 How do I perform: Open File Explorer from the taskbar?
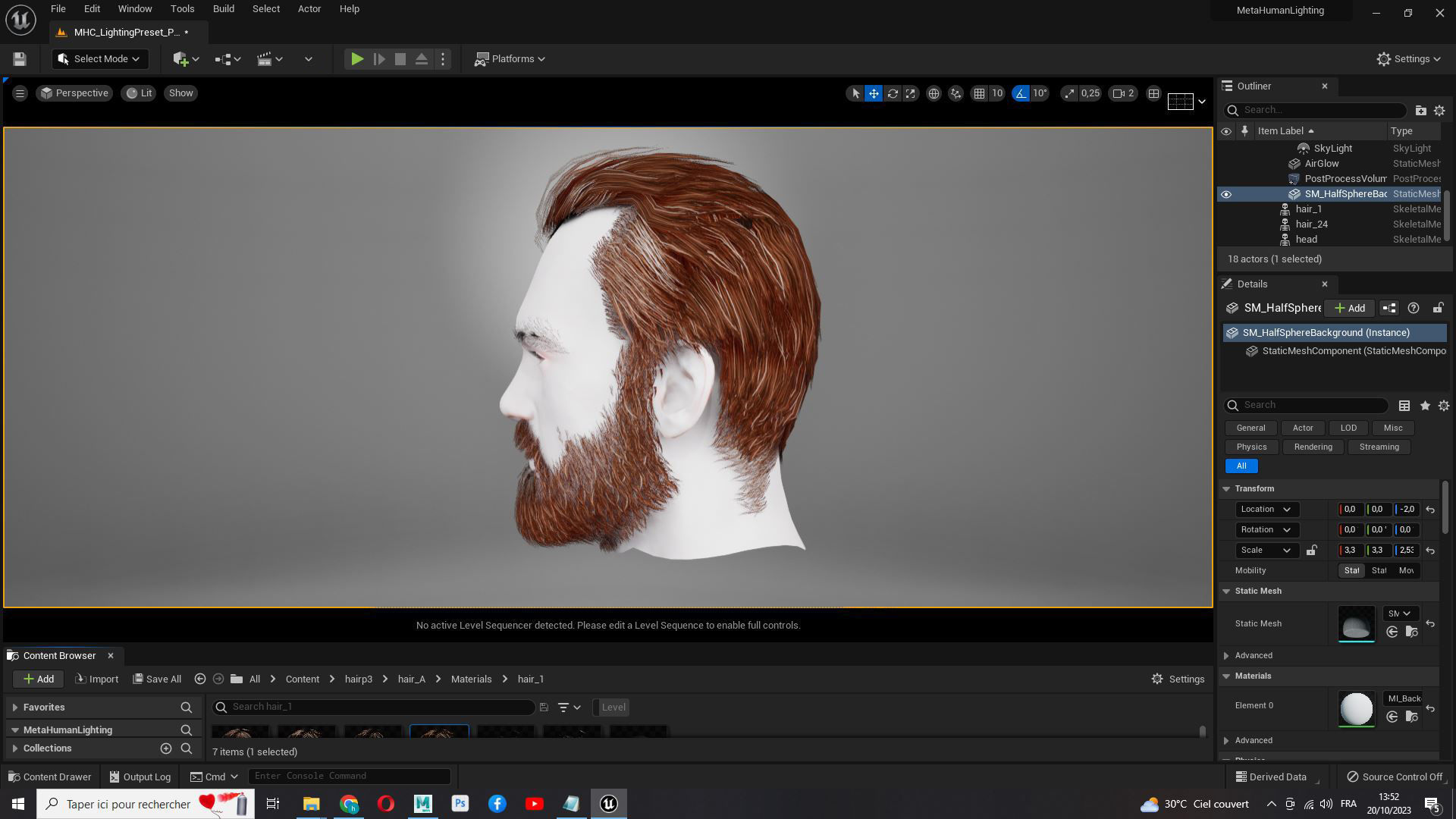point(311,804)
